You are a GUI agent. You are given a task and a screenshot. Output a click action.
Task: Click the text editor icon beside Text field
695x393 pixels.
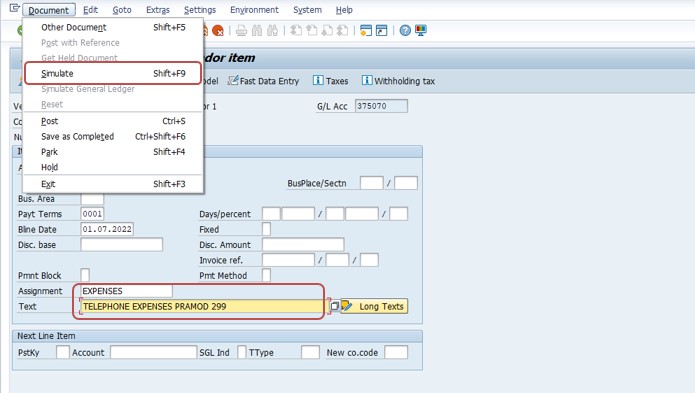(x=335, y=306)
